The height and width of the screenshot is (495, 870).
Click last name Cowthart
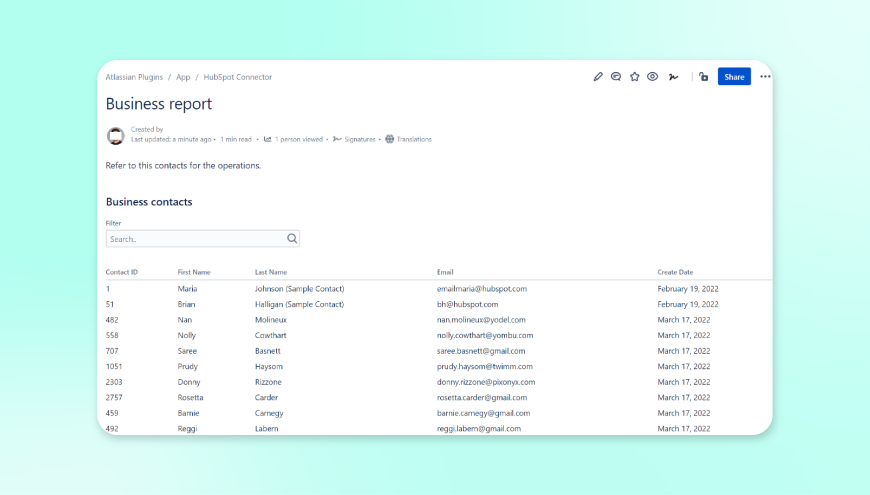pos(271,335)
